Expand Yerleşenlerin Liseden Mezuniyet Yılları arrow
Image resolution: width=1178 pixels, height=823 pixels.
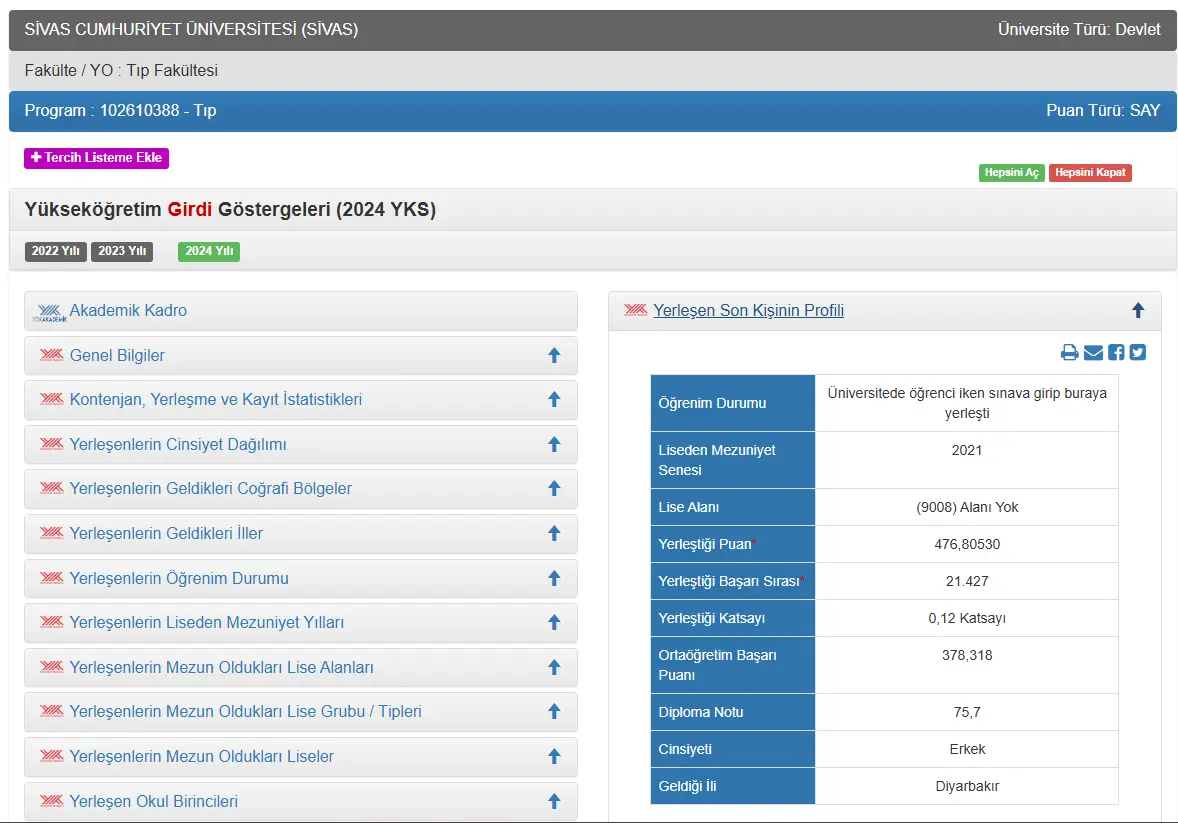click(x=554, y=622)
